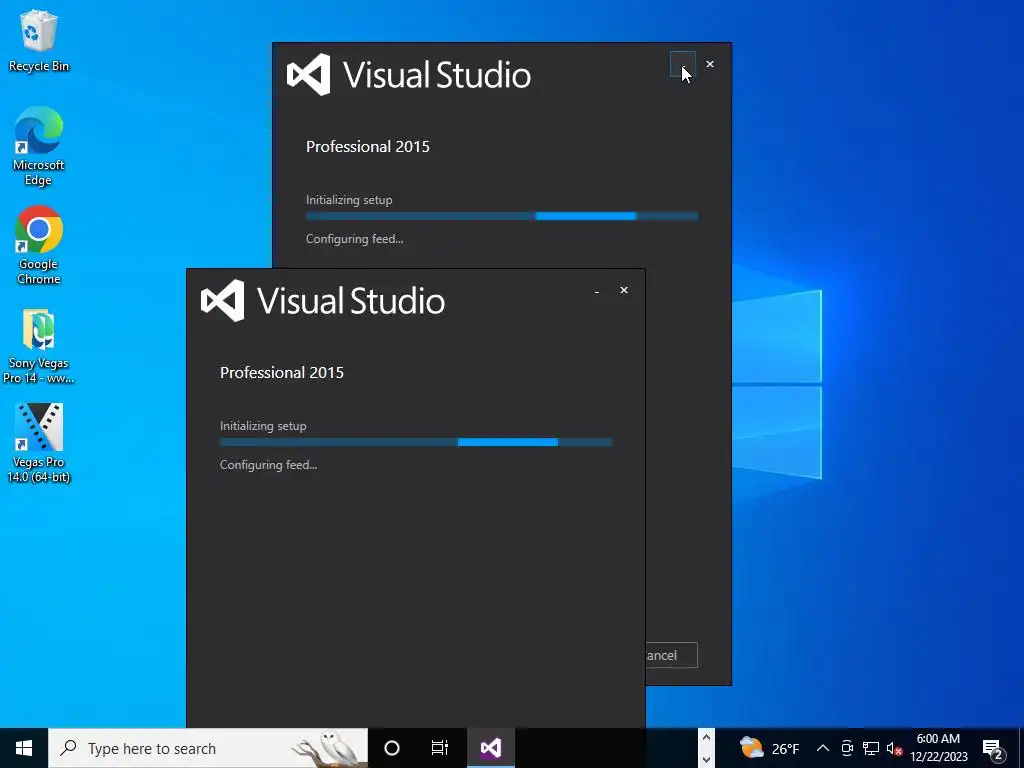Image resolution: width=1024 pixels, height=768 pixels.
Task: Click the search magnifier icon on taskbar
Action: [x=68, y=748]
